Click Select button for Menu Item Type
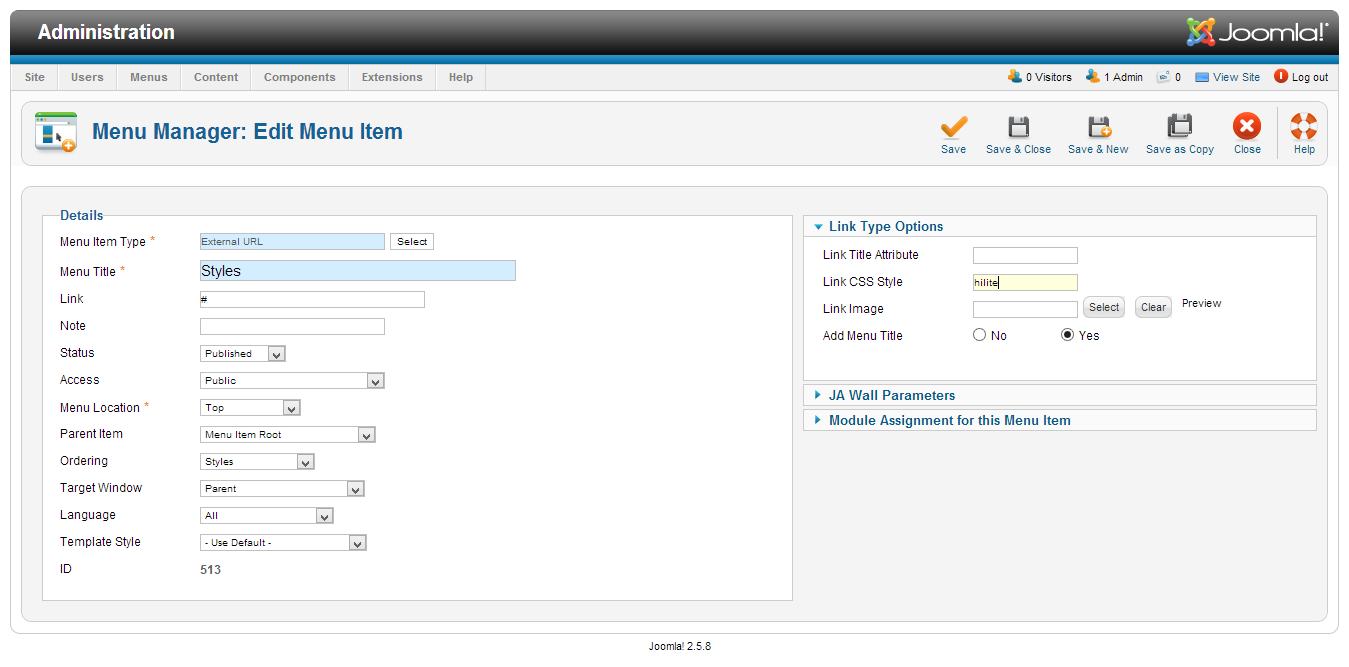Image resolution: width=1349 pixels, height=667 pixels. coord(412,241)
